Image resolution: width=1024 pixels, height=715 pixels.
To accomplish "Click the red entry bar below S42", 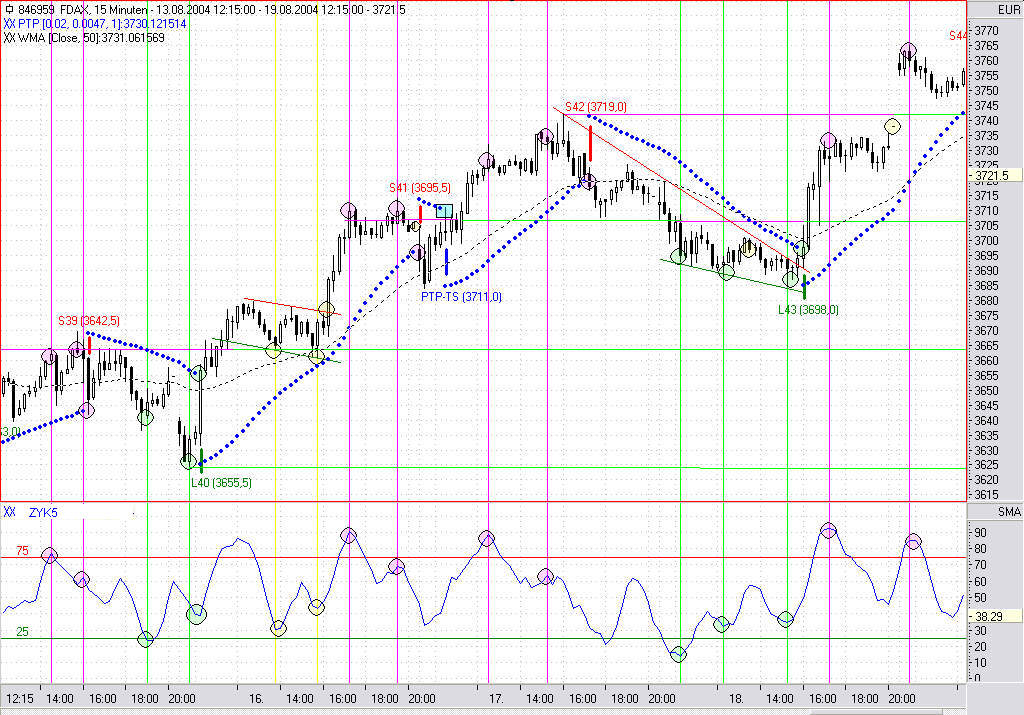I will coord(590,143).
